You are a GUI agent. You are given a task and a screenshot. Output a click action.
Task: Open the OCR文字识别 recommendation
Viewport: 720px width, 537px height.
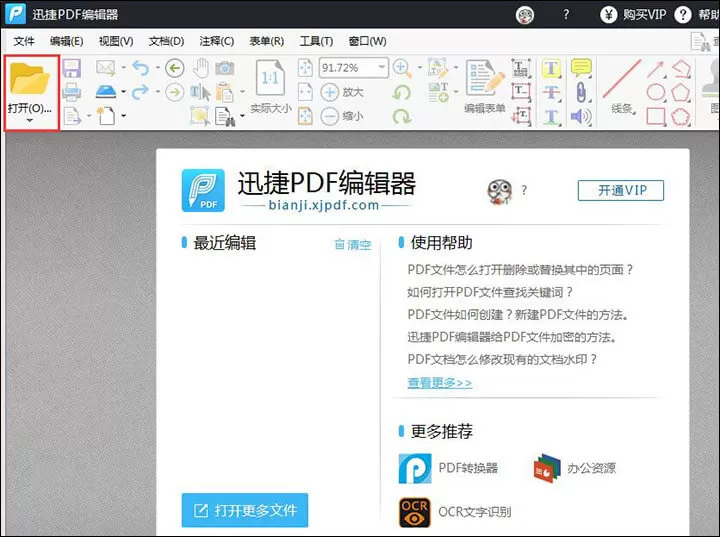455,512
